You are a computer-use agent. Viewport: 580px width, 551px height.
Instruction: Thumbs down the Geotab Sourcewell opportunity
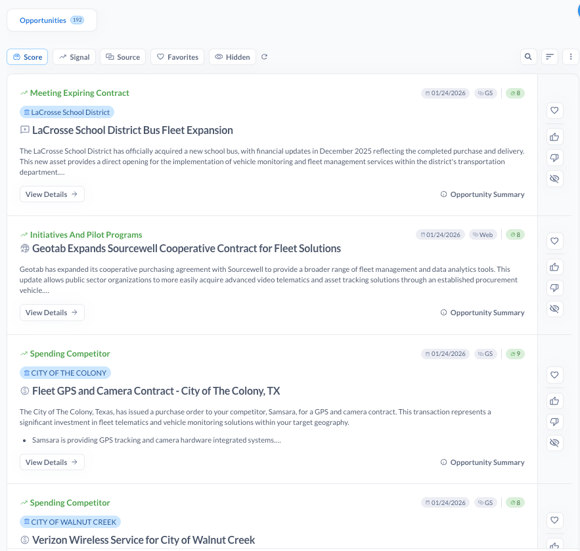coord(554,288)
